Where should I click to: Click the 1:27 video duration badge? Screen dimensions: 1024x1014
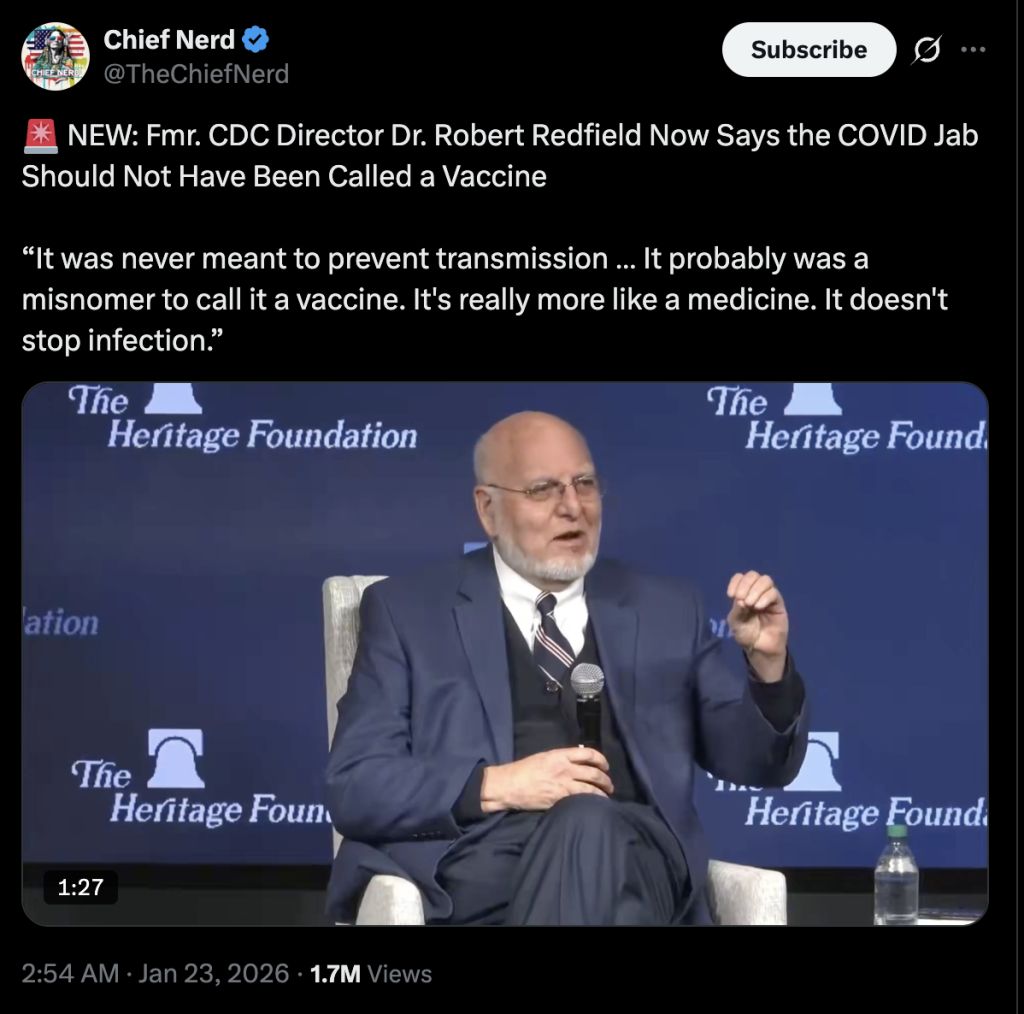tap(80, 886)
